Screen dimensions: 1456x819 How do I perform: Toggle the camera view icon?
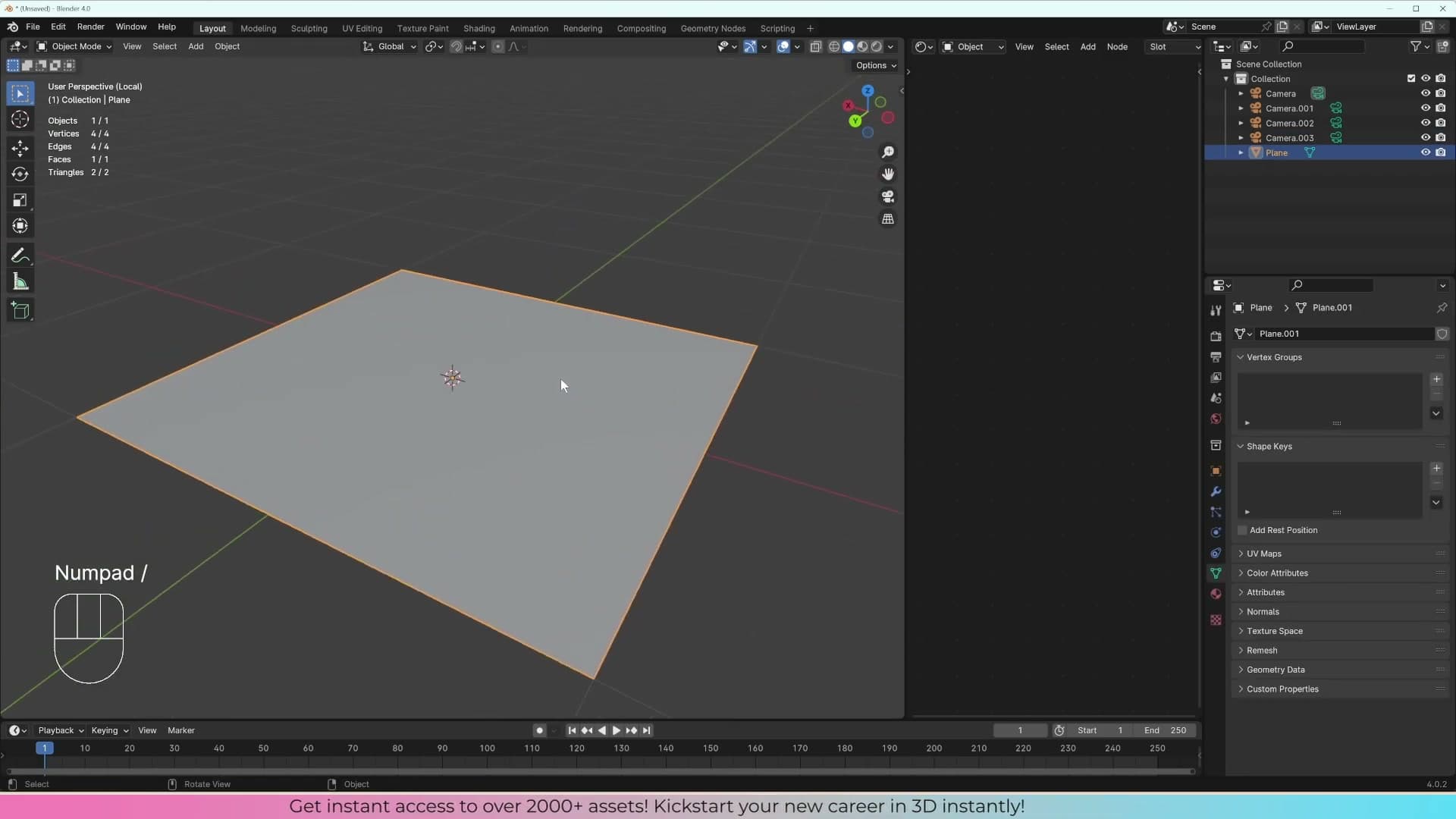coord(888,196)
